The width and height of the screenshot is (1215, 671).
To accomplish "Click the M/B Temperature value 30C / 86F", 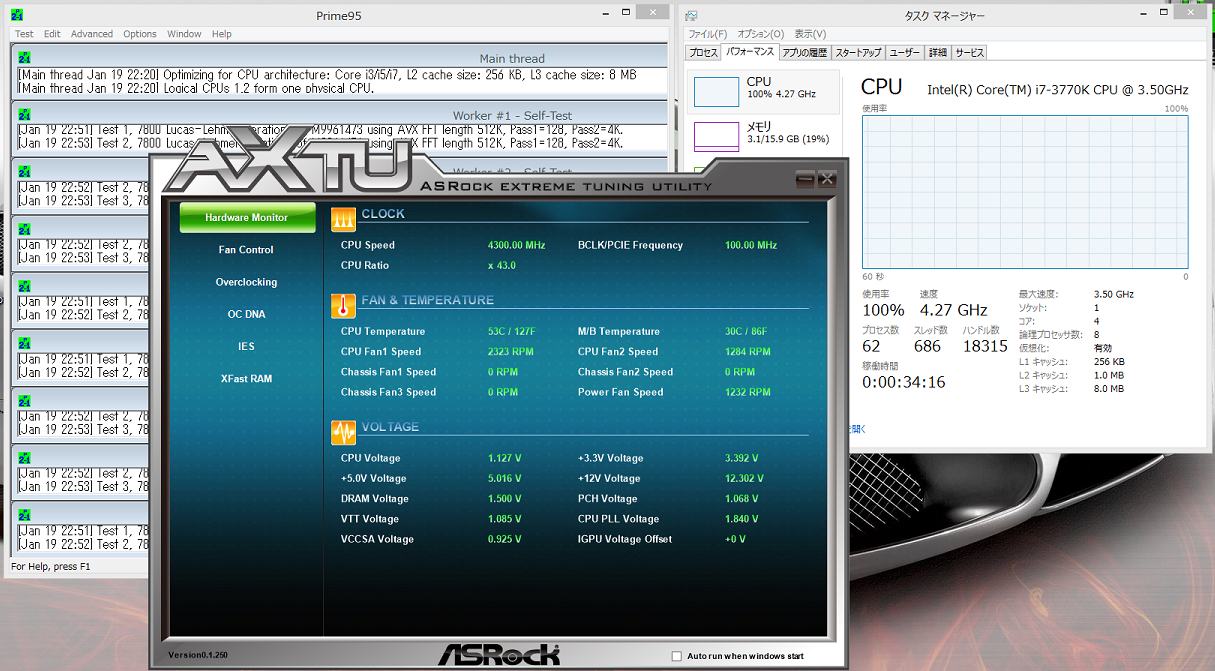I will [x=746, y=331].
